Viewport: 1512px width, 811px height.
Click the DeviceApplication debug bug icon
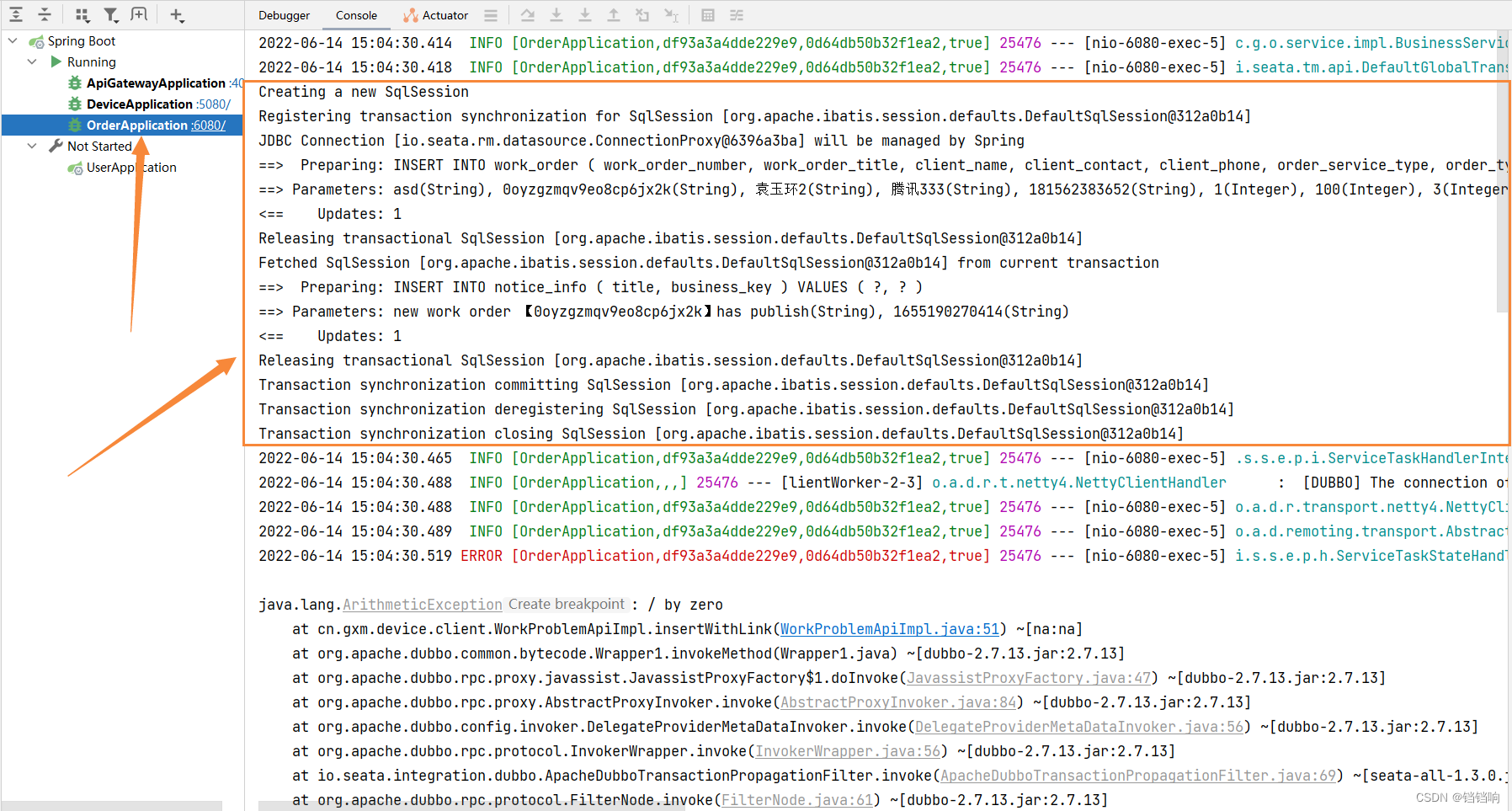[x=75, y=104]
